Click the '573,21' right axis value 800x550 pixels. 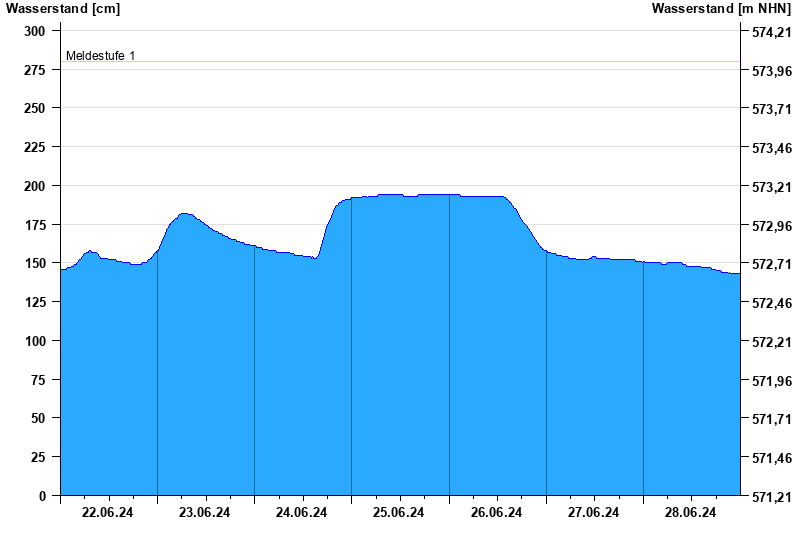point(772,187)
